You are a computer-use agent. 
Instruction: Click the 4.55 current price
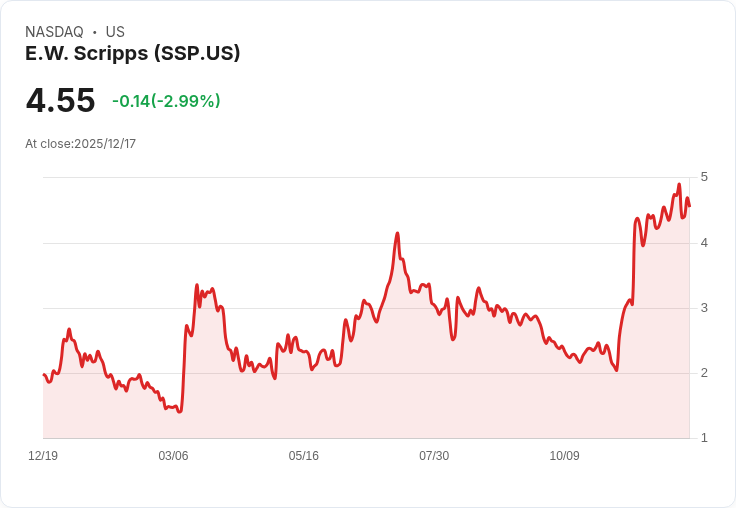60,101
